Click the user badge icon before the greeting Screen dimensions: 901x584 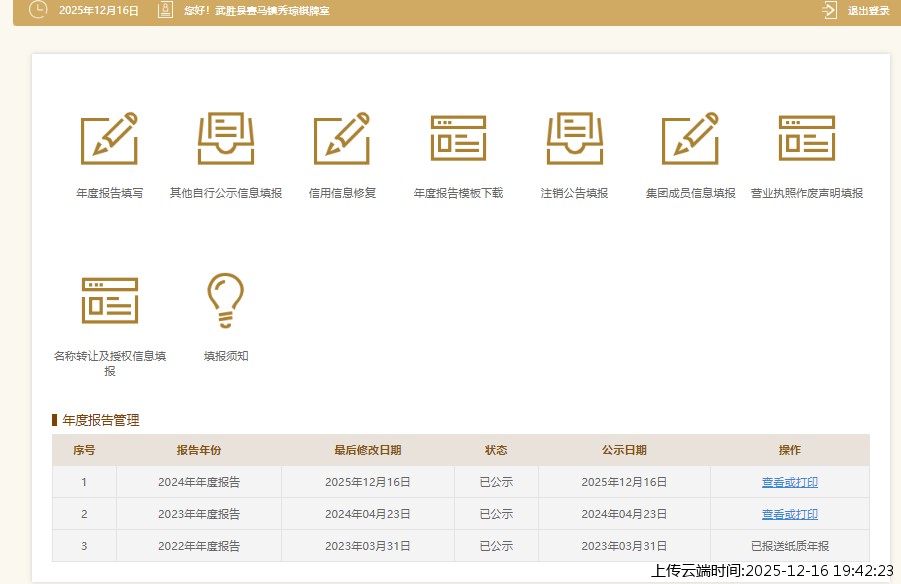pyautogui.click(x=164, y=12)
